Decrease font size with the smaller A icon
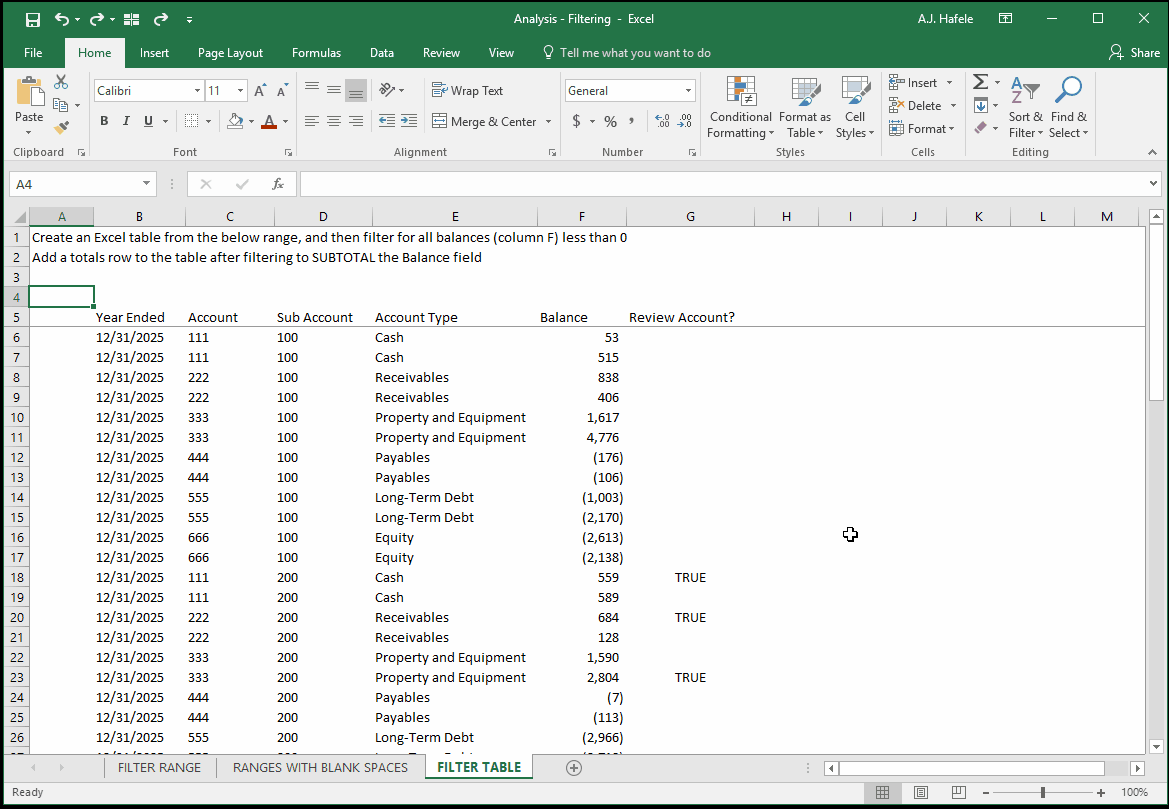Screen dimensions: 1169x809 pyautogui.click(x=282, y=91)
